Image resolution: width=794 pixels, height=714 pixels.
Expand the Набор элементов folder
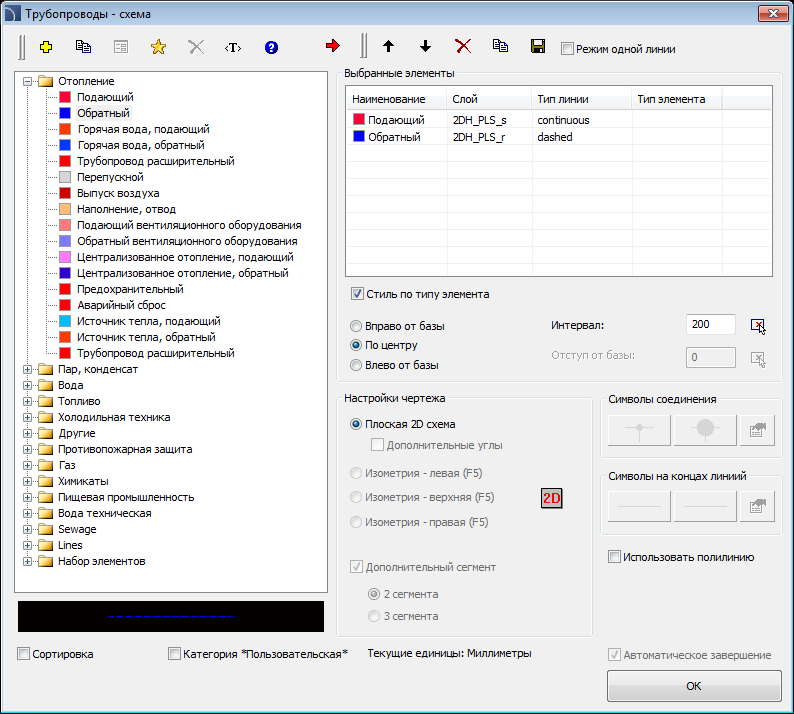(27, 561)
